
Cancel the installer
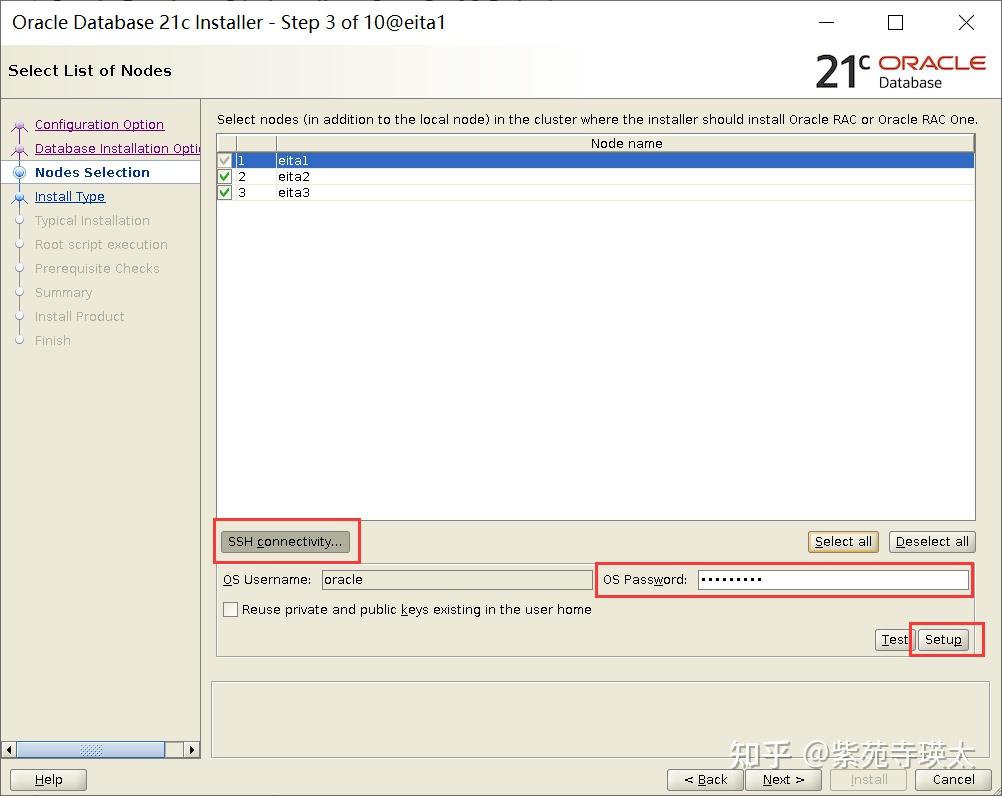click(953, 779)
